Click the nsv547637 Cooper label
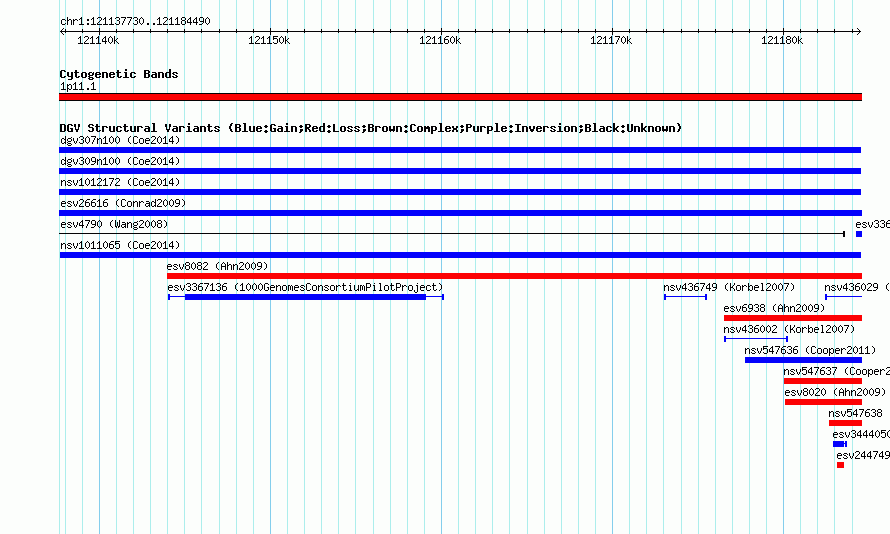Image resolution: width=890 pixels, height=534 pixels. [837, 371]
